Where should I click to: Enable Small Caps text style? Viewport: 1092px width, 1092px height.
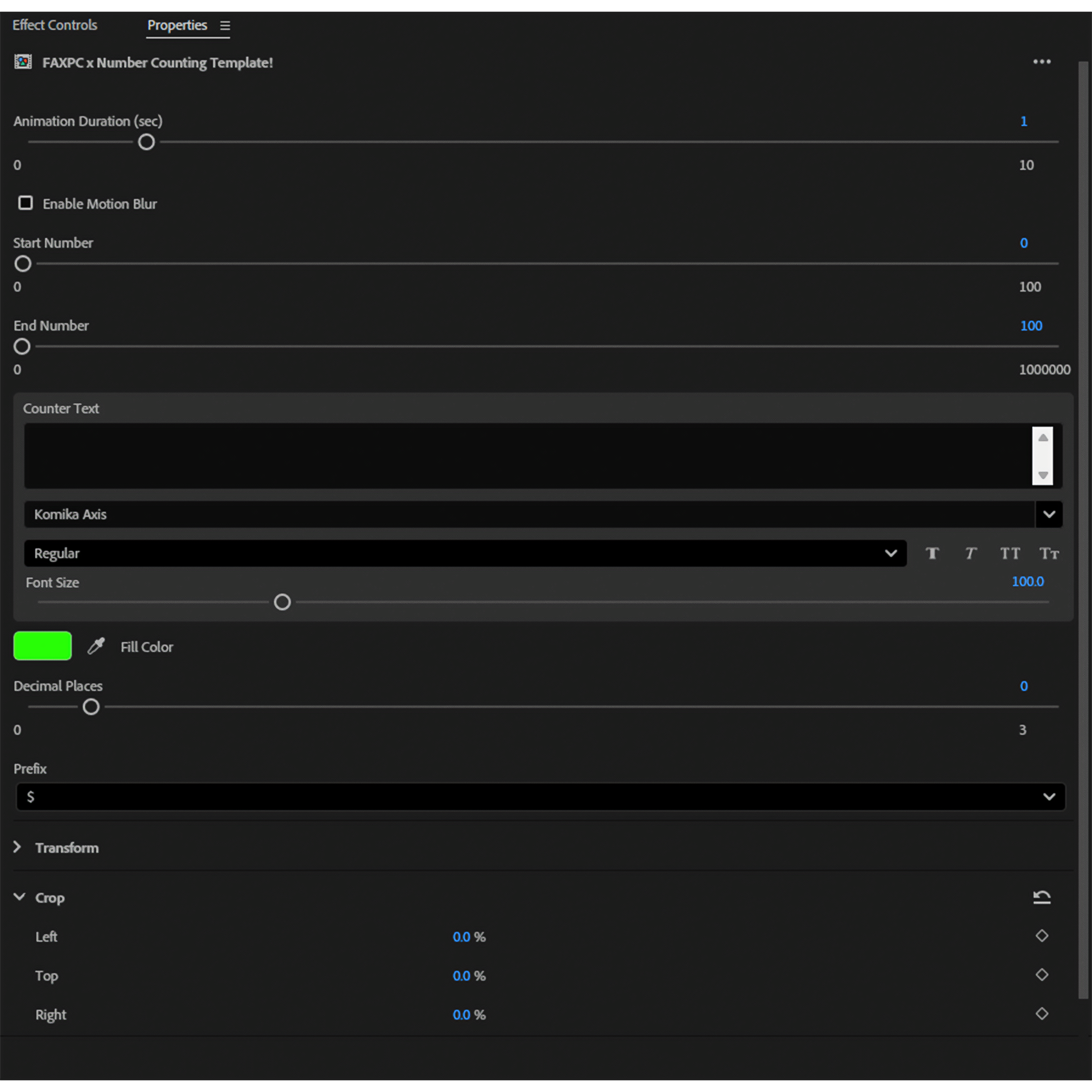(x=1048, y=553)
